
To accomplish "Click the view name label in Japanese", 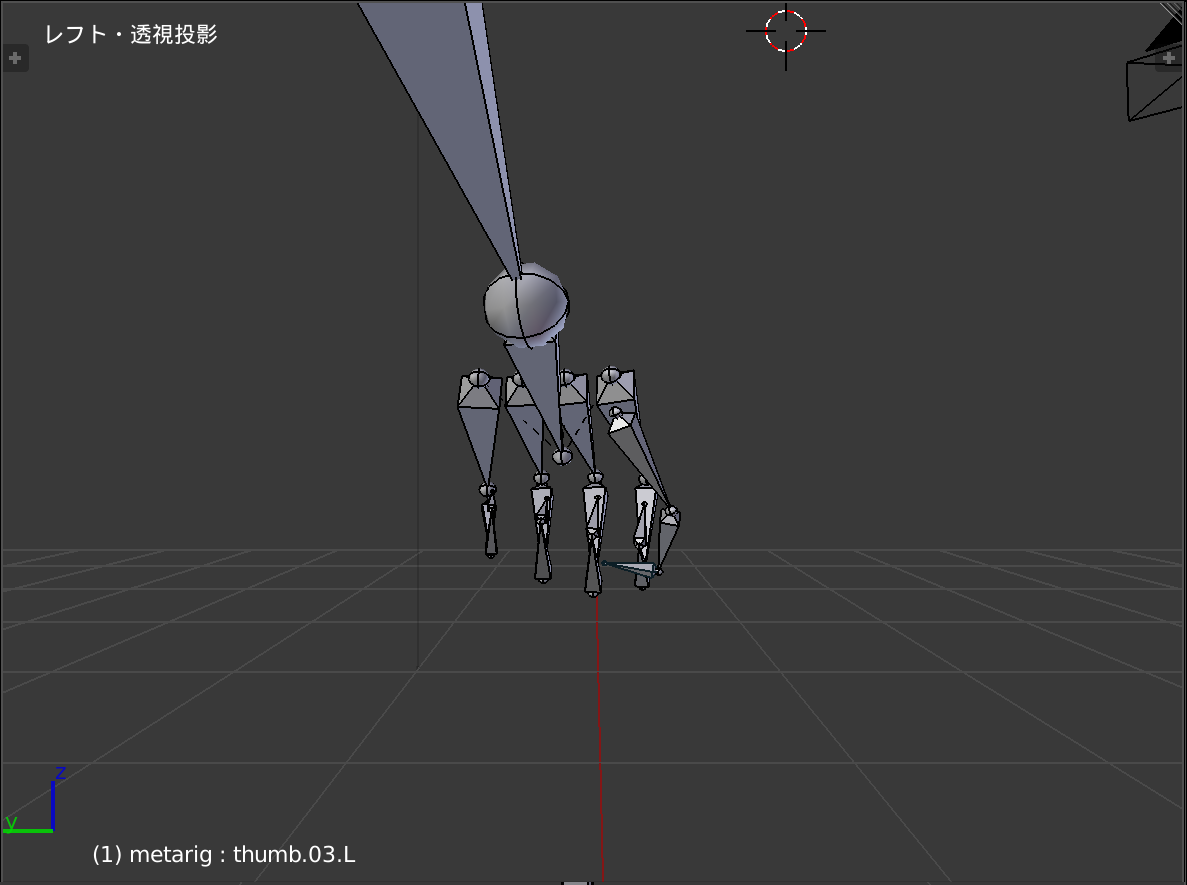I will coord(131,34).
